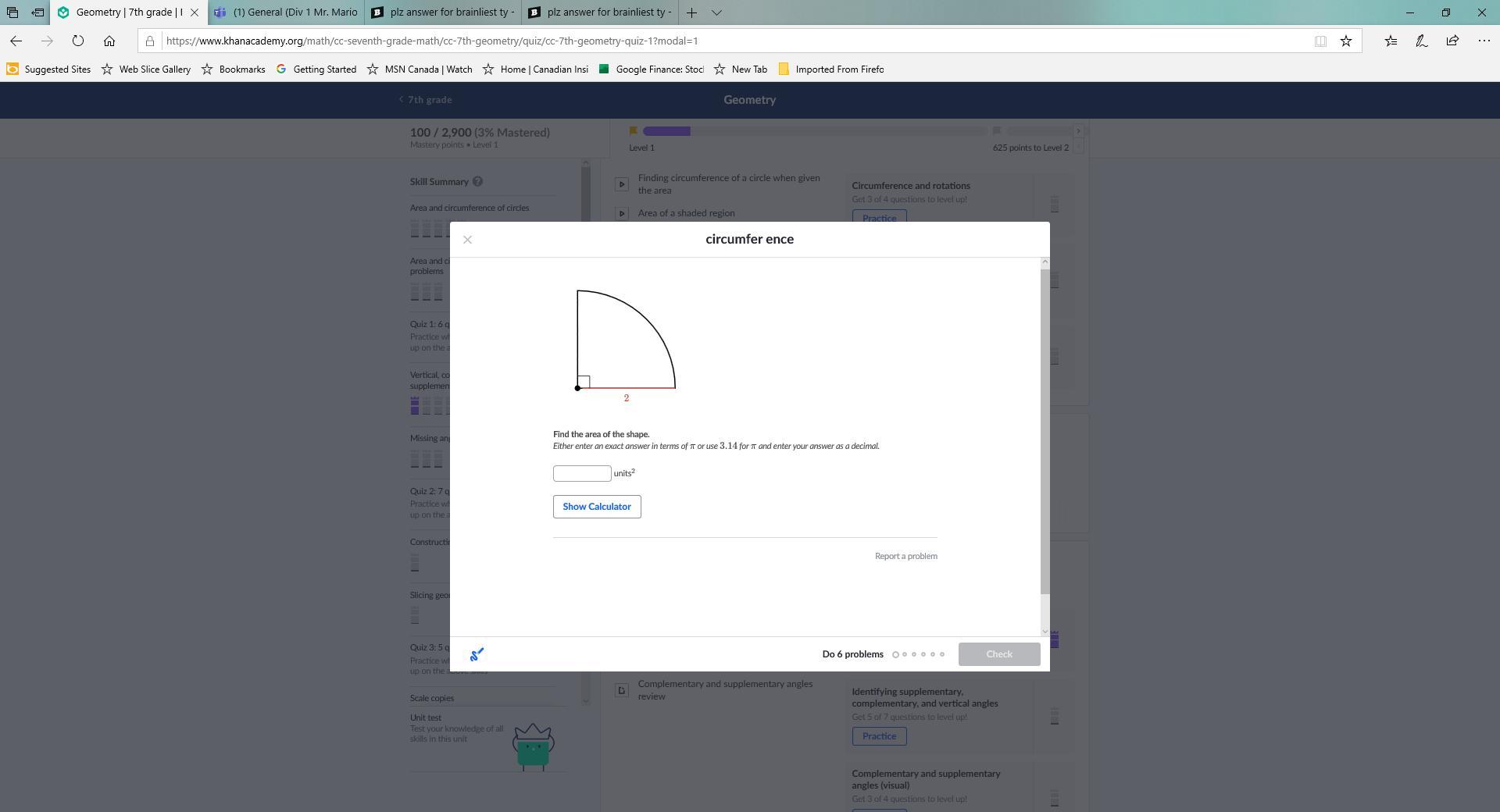This screenshot has height=812, width=1500.
Task: Click the first problem progress dot
Action: click(895, 655)
